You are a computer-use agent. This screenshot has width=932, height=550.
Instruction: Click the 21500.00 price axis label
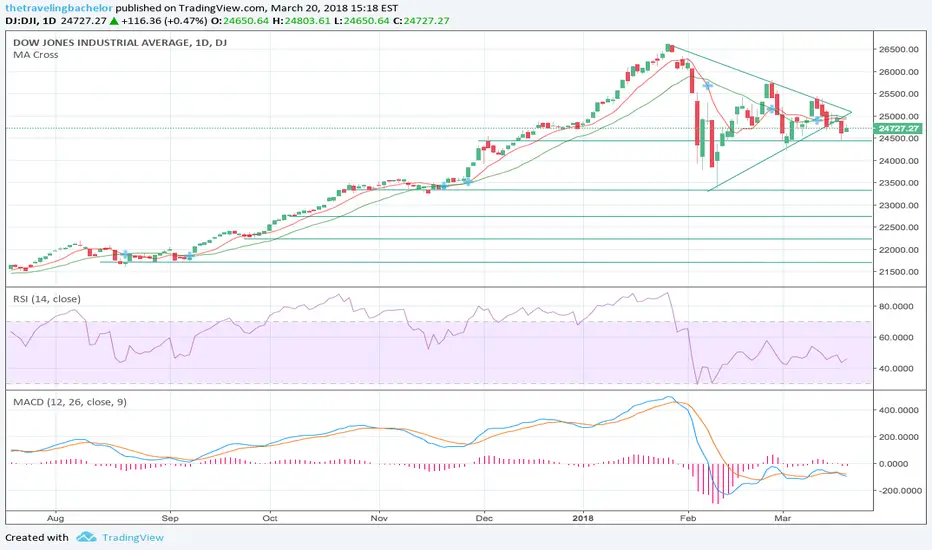[x=899, y=272]
